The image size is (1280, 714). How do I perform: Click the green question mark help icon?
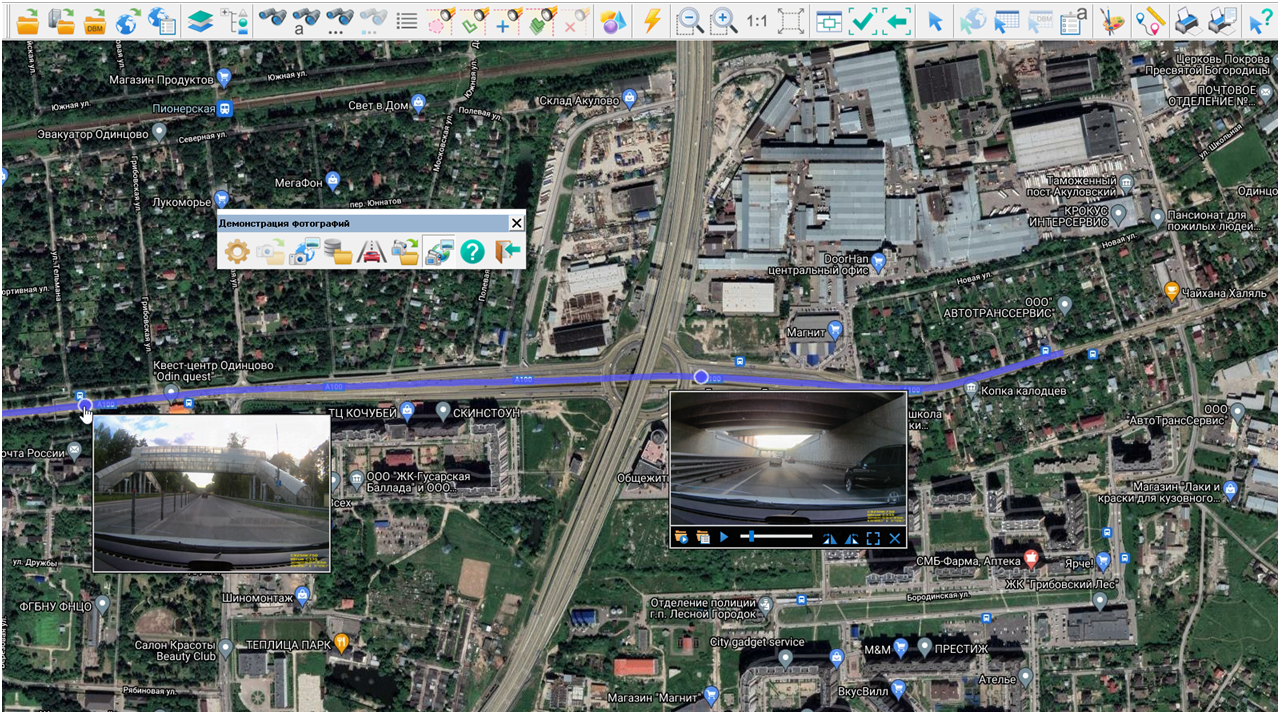pos(472,252)
